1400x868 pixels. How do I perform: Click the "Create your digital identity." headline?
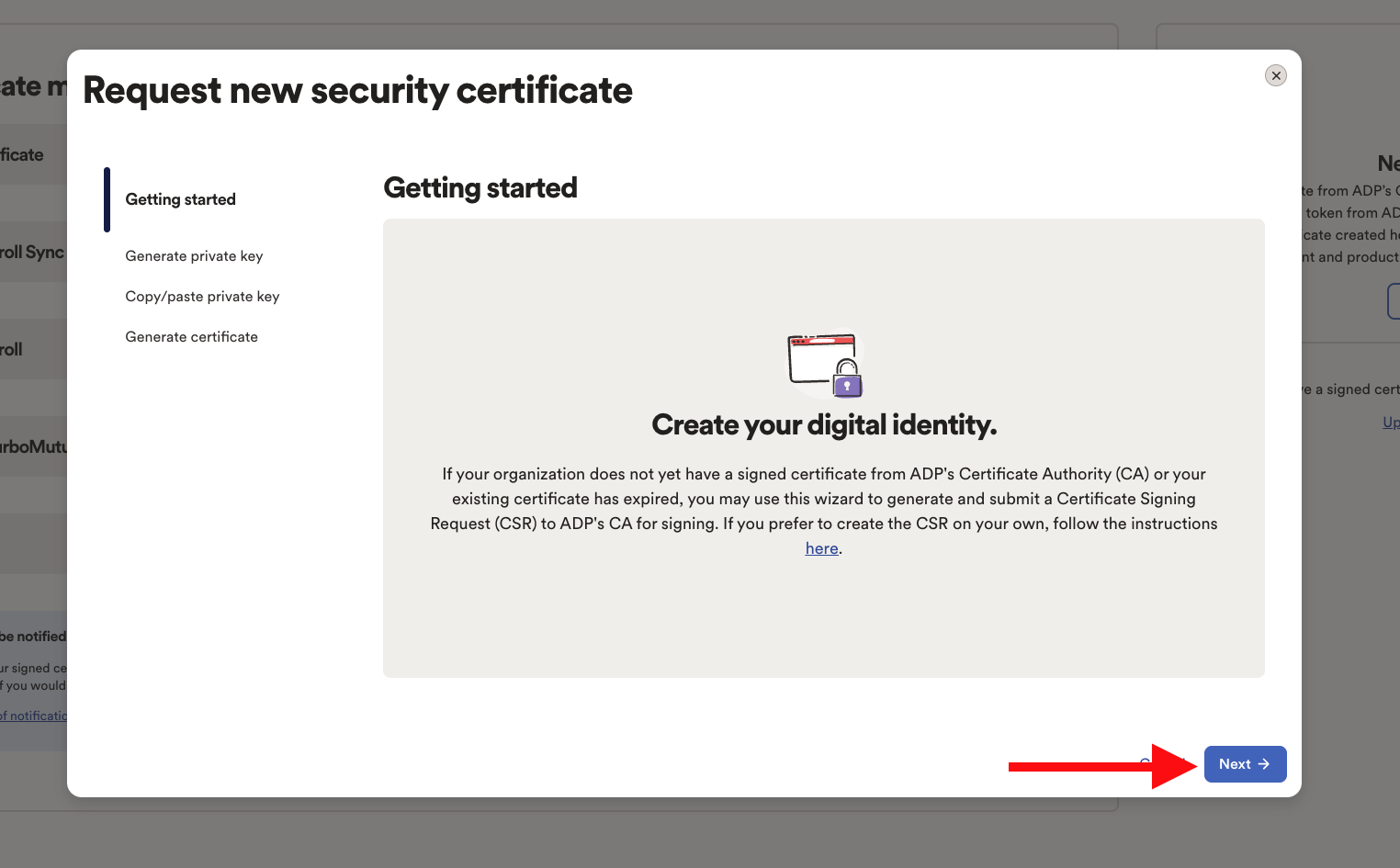pyautogui.click(x=824, y=424)
